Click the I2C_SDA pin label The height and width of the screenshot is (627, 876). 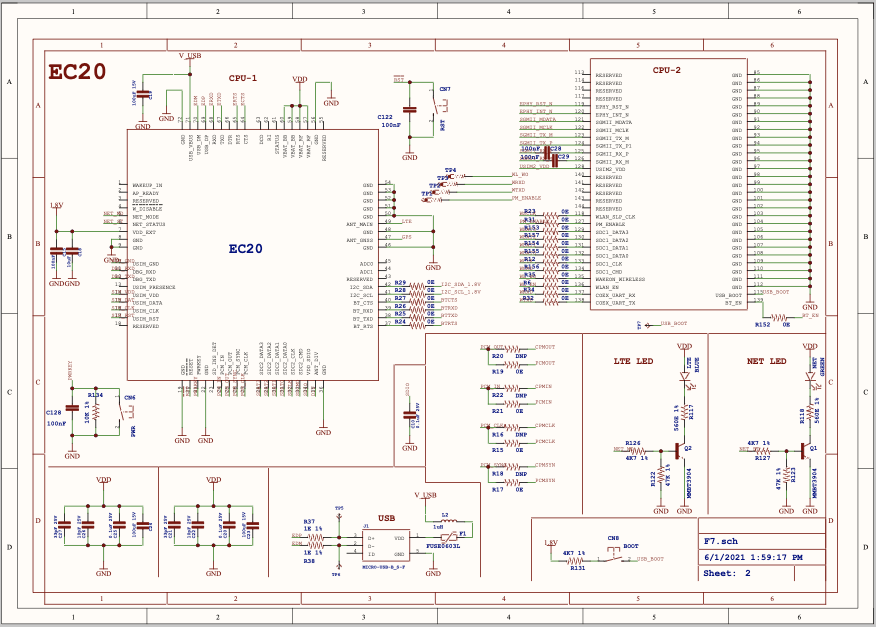coord(361,287)
